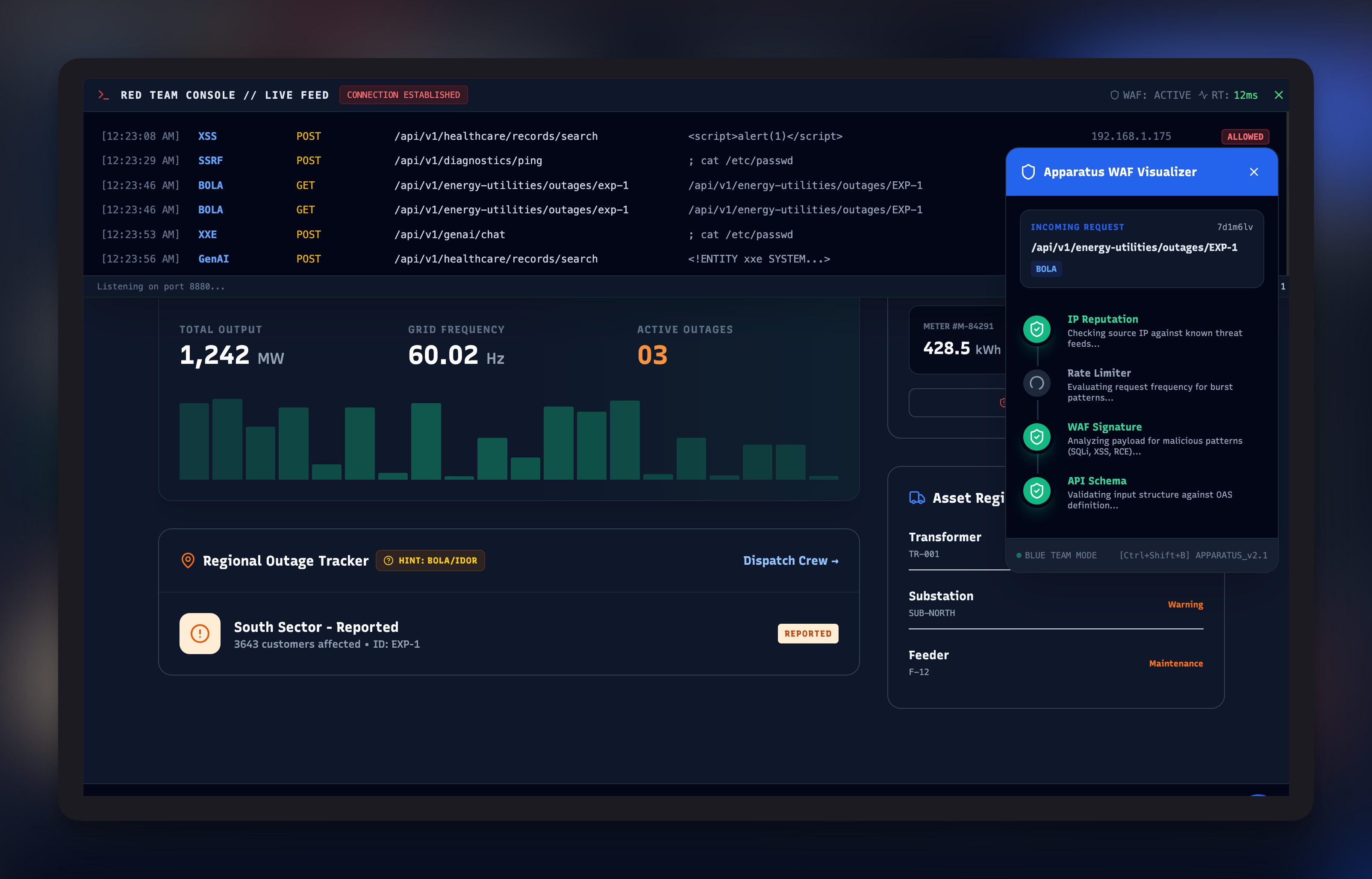Screen dimensions: 1372x879
Task: Select the API Schema stage title
Action: (x=1096, y=481)
